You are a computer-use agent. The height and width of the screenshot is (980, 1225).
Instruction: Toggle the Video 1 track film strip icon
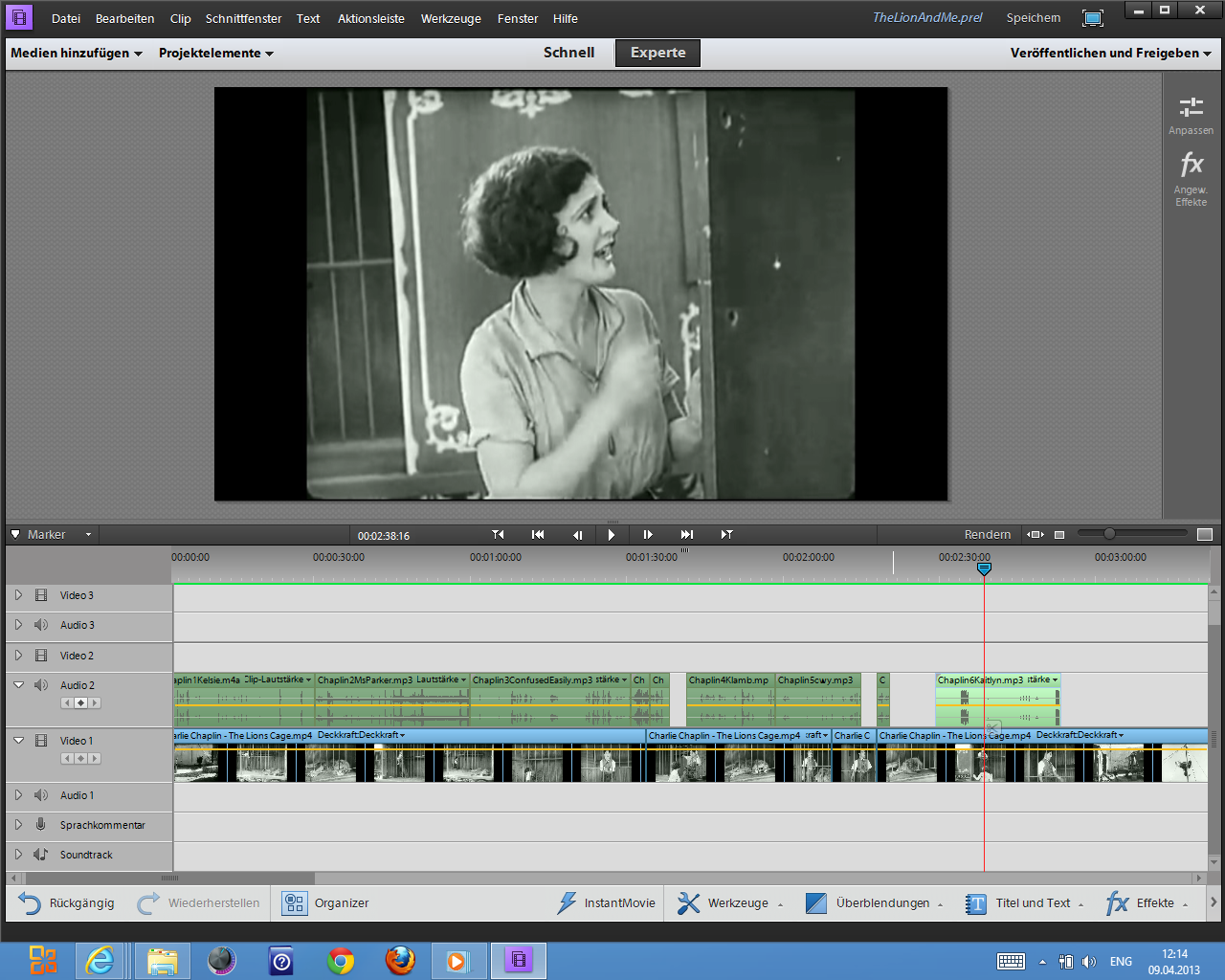click(x=41, y=741)
